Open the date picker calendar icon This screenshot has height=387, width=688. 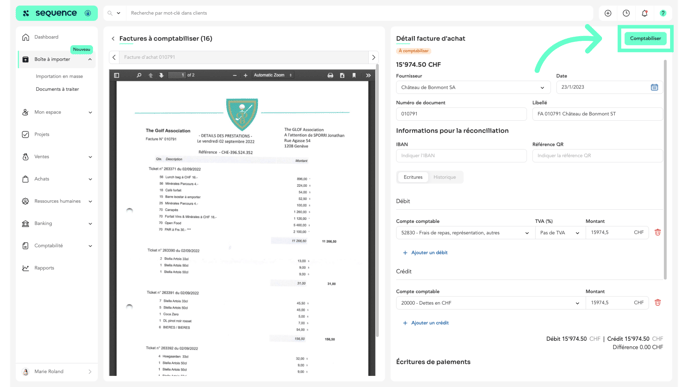[x=654, y=87]
